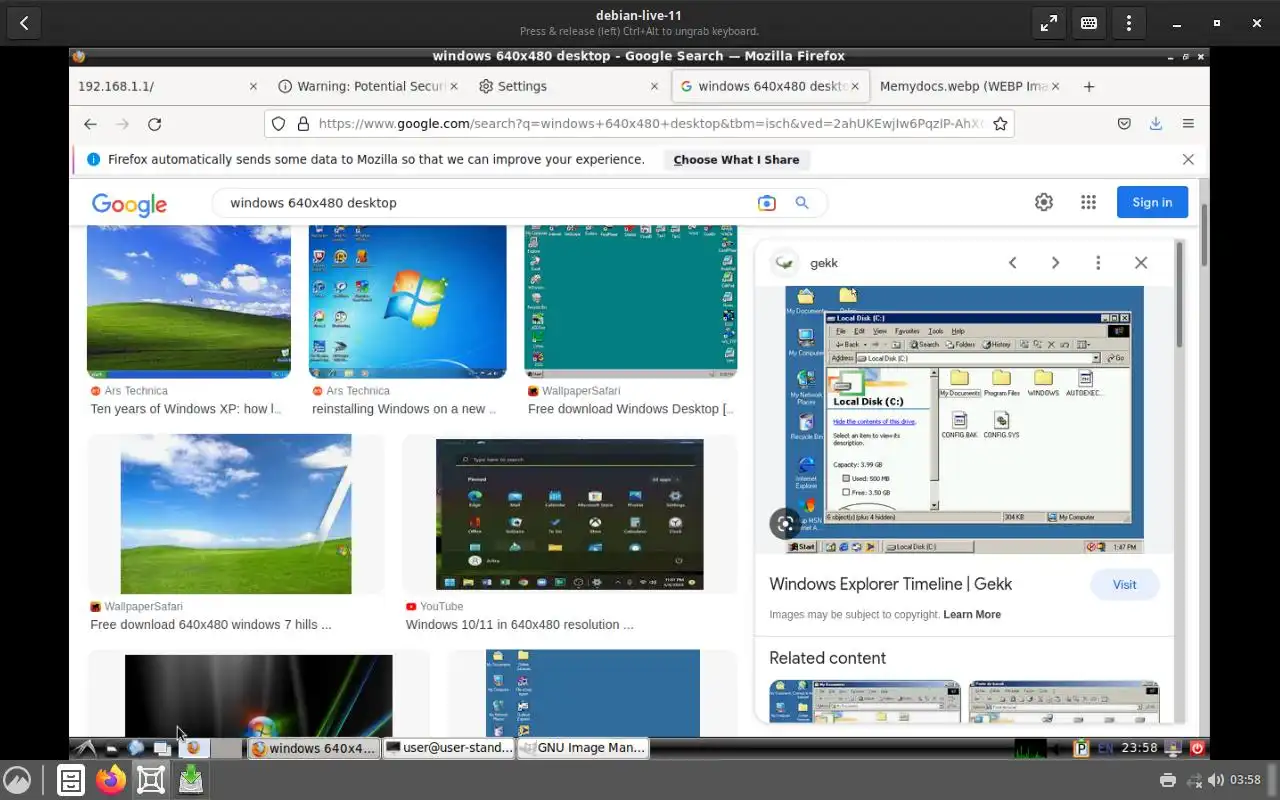Open Firefox downloads panel
This screenshot has width=1280, height=800.
1156,124
